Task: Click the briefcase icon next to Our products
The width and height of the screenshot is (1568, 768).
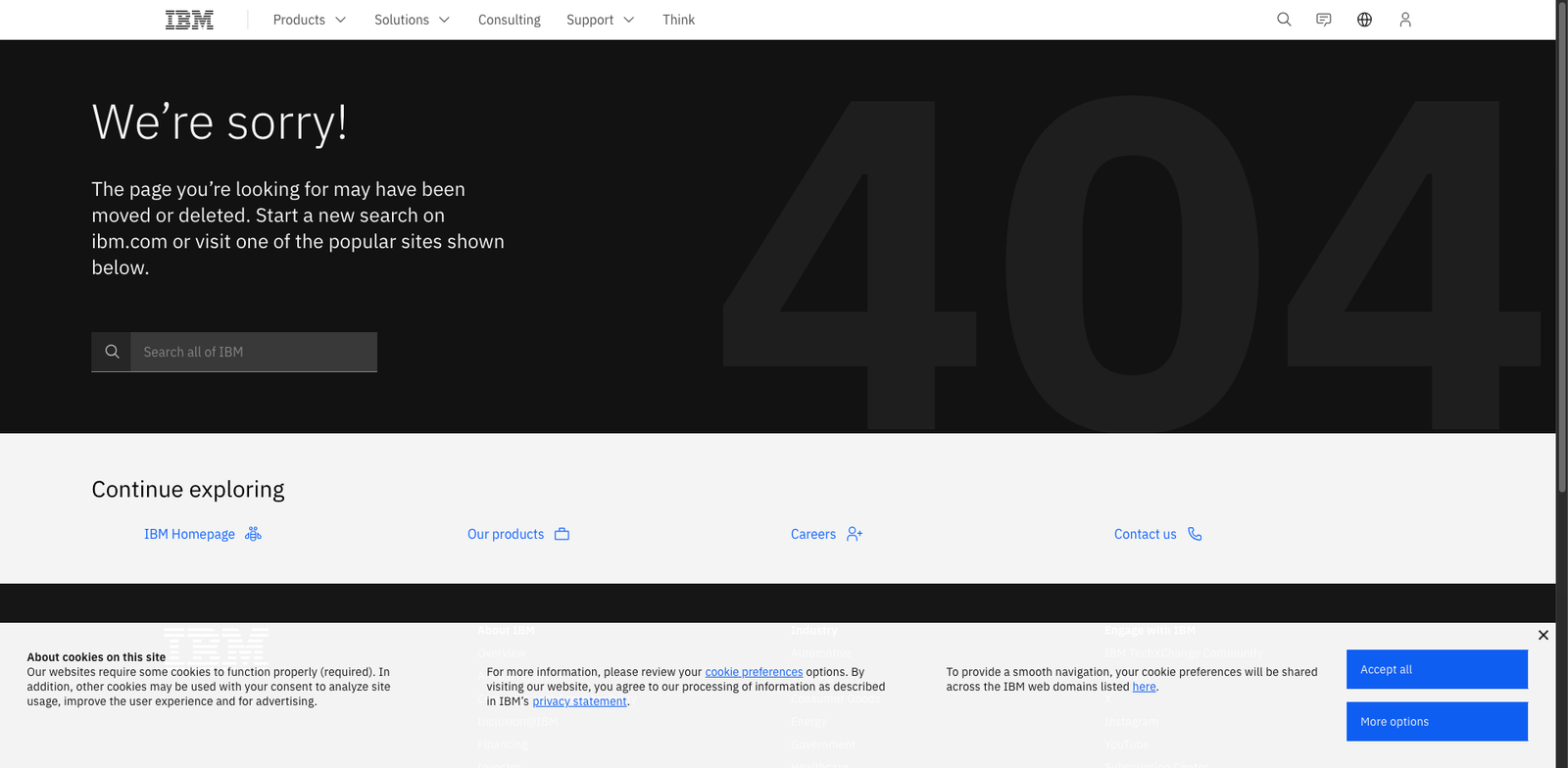Action: 562,534
